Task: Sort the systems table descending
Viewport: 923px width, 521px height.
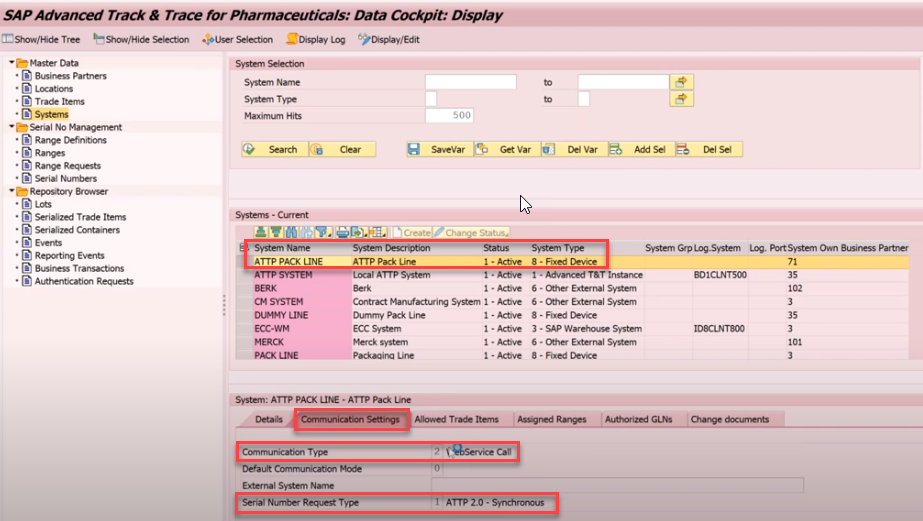Action: 276,233
